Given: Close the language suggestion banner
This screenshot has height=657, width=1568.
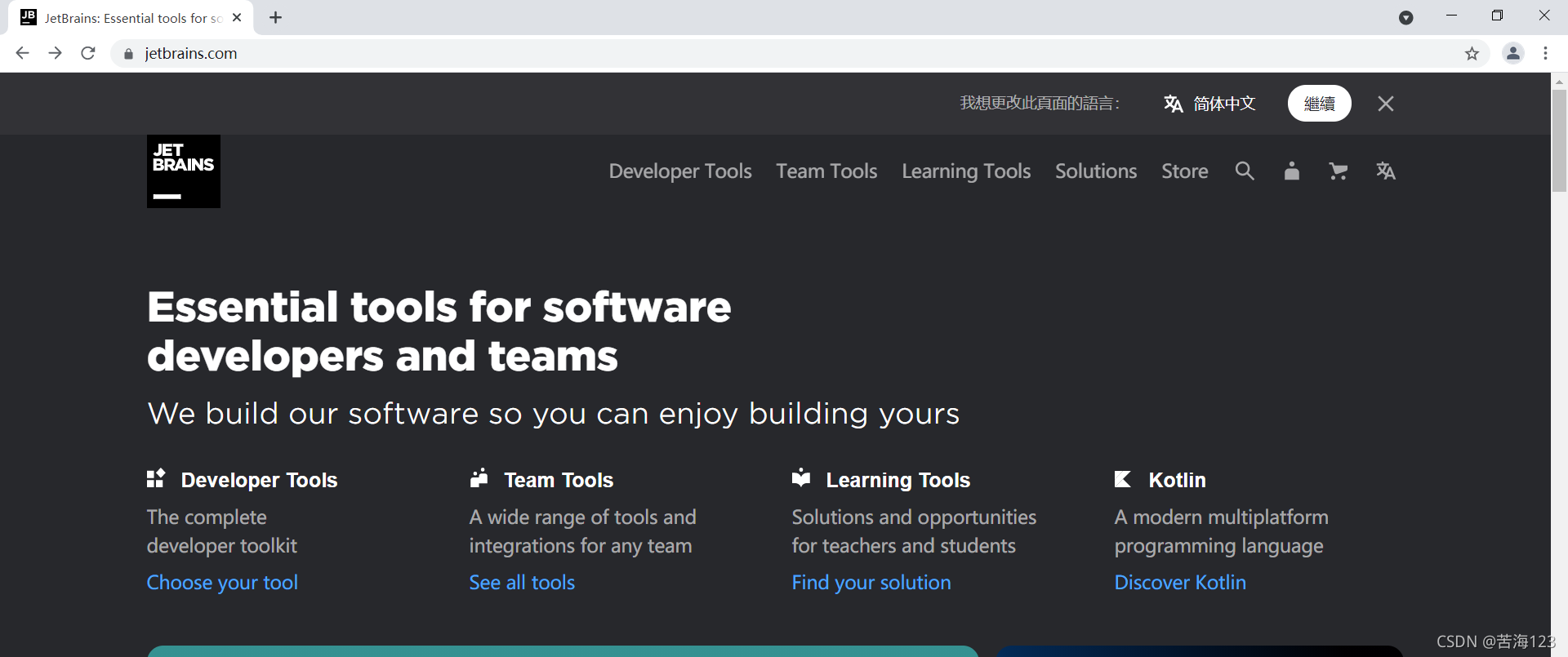Looking at the screenshot, I should pyautogui.click(x=1386, y=104).
